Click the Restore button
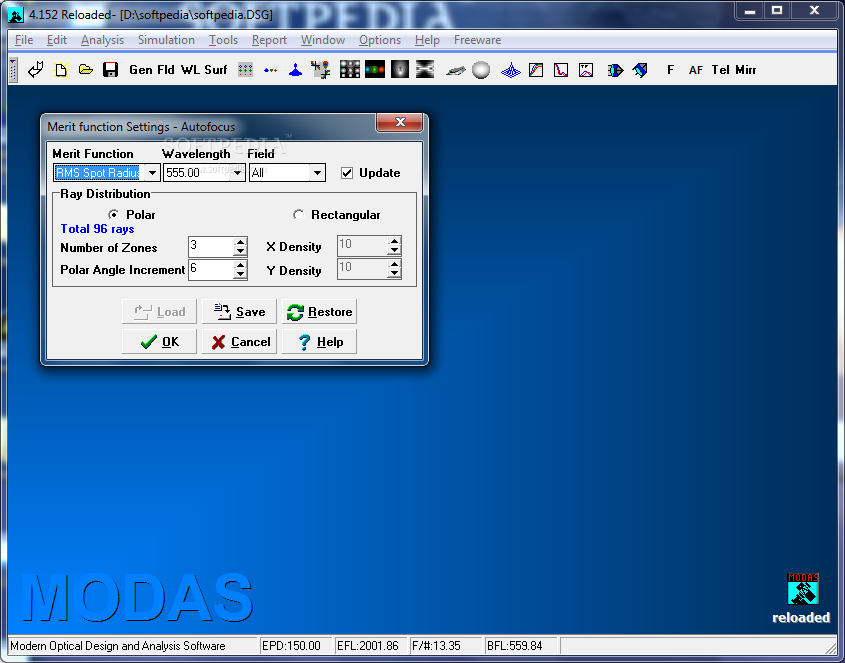This screenshot has height=663, width=845. click(319, 312)
